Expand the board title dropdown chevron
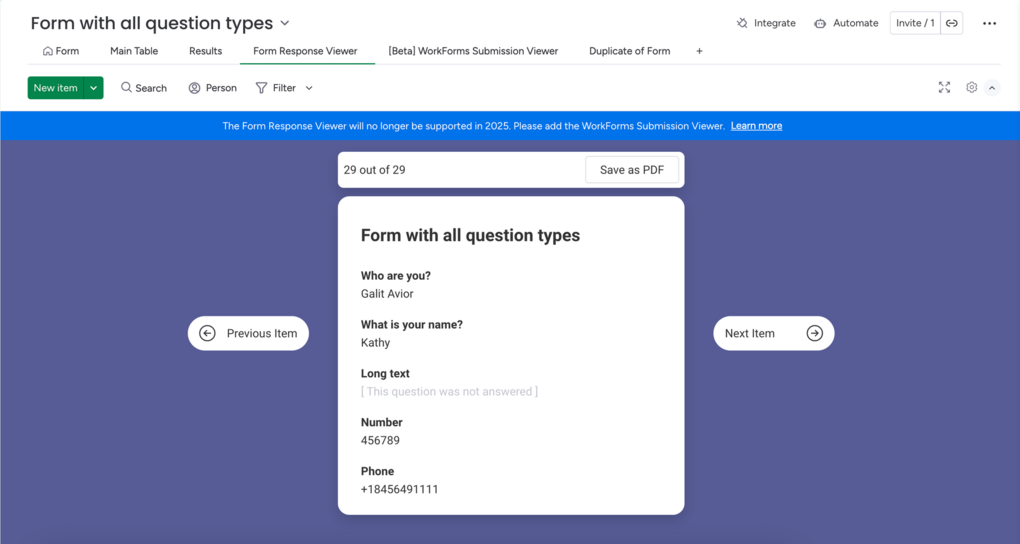Image resolution: width=1020 pixels, height=544 pixels. tap(284, 23)
